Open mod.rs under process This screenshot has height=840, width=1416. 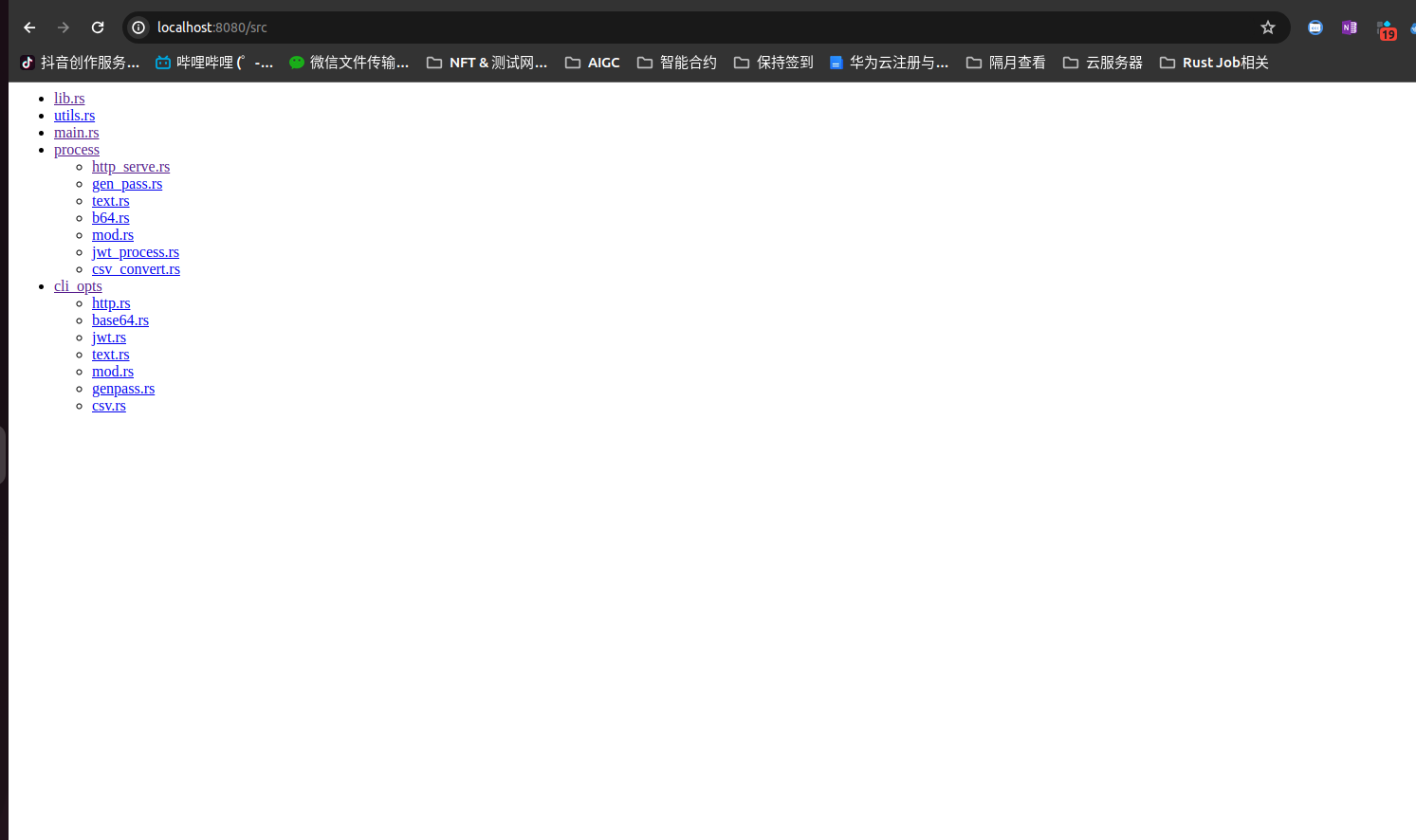pos(113,235)
